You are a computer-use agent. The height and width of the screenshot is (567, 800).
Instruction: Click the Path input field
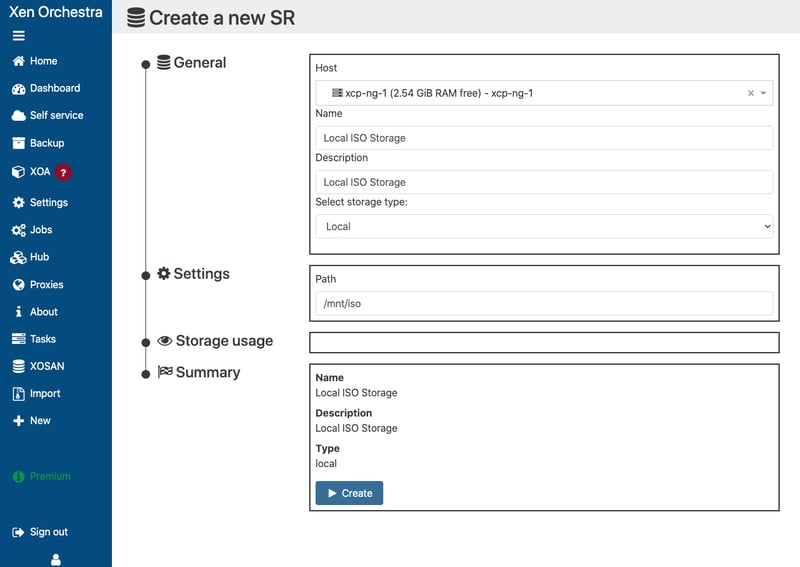tap(544, 304)
